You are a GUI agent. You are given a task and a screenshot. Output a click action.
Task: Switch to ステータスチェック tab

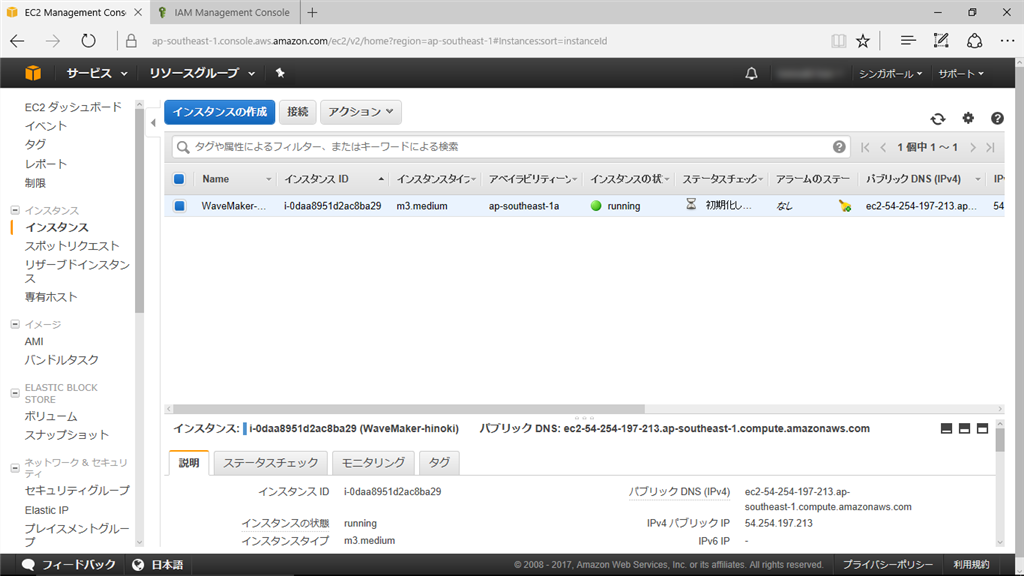(270, 462)
